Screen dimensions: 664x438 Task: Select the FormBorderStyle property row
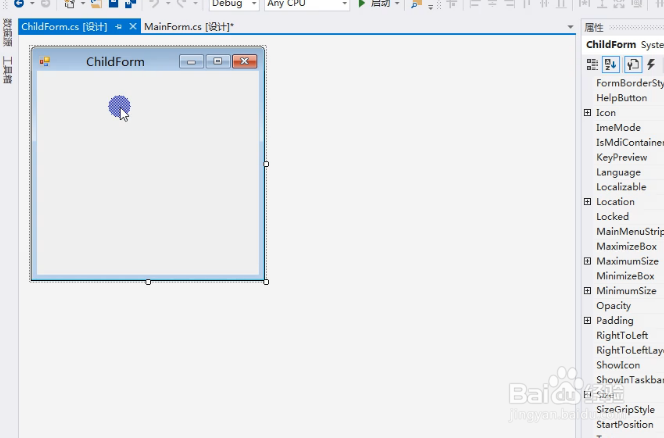(x=630, y=83)
